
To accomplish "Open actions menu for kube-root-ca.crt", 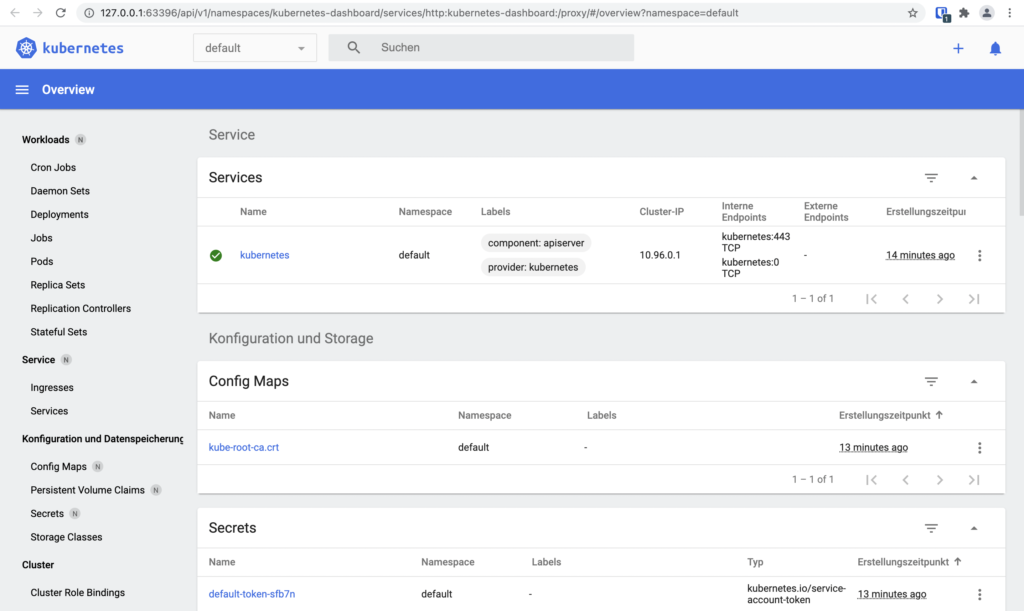I will (980, 448).
